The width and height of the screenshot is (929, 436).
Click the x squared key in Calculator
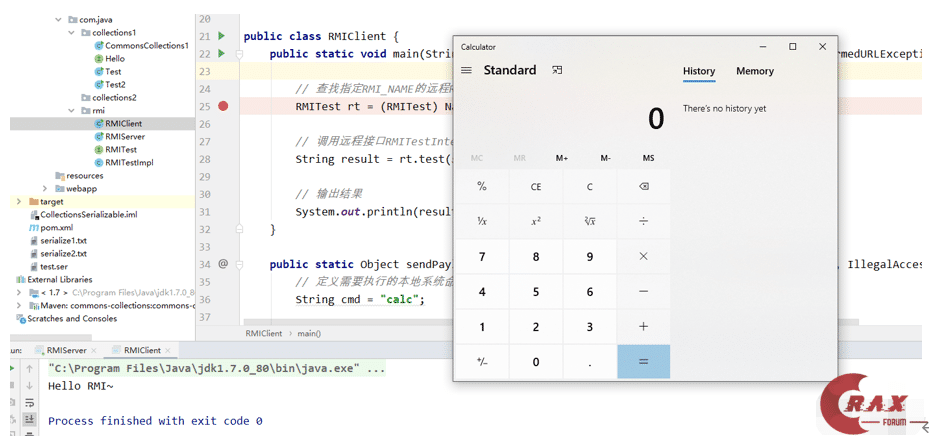coord(536,222)
